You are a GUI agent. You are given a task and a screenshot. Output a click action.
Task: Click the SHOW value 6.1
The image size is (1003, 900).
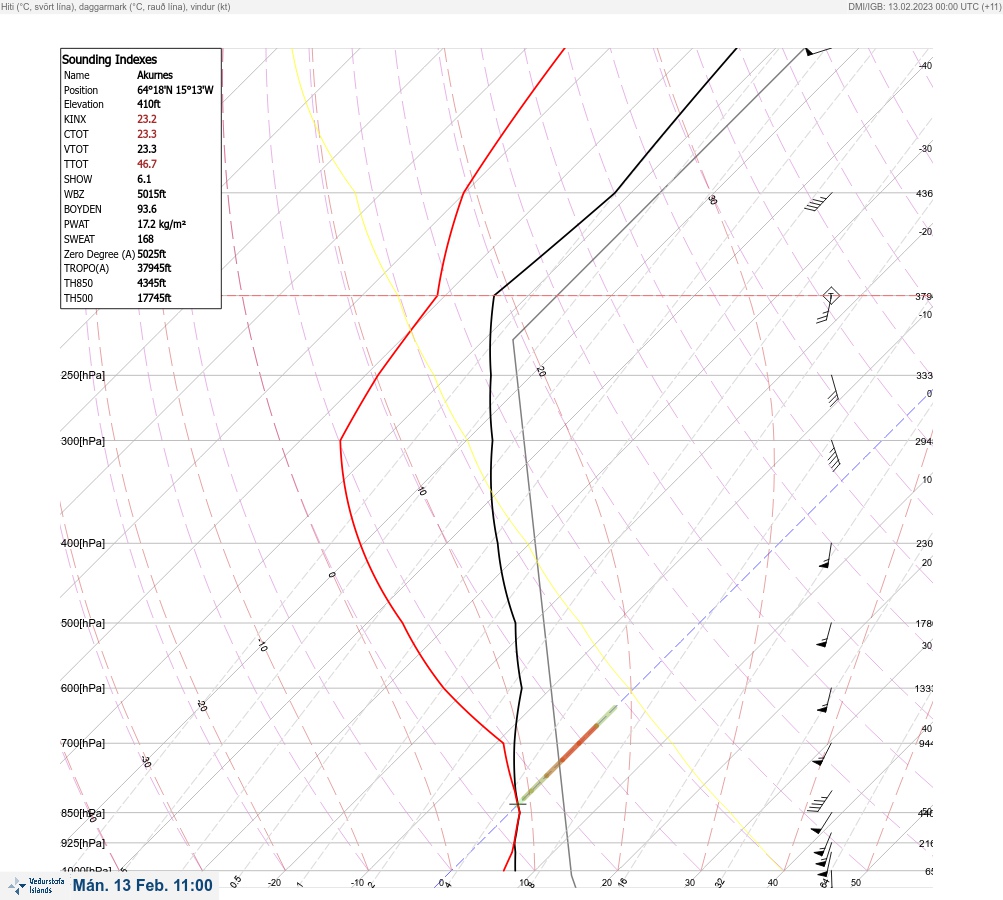click(x=144, y=179)
